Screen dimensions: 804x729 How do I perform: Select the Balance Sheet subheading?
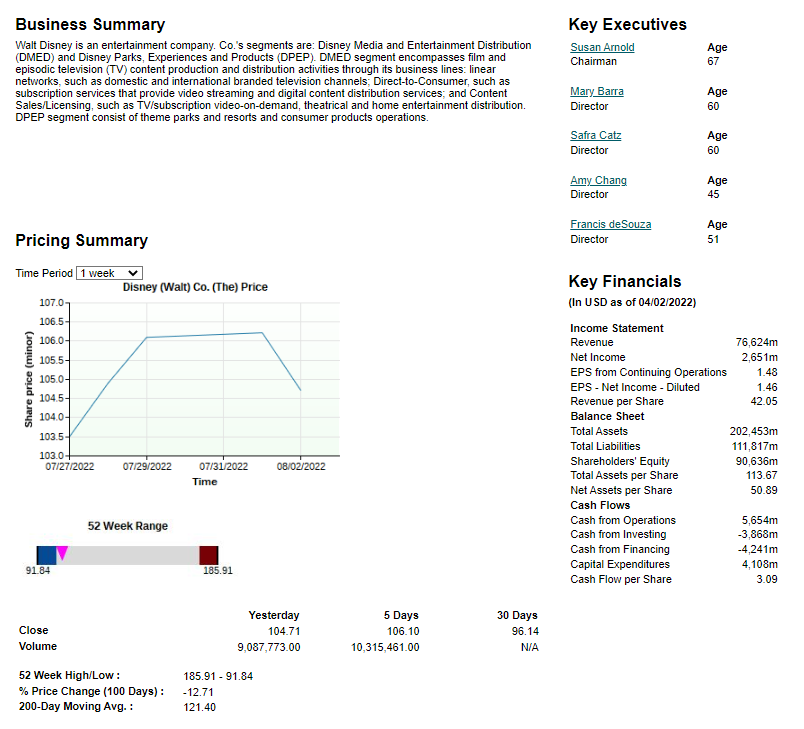click(x=607, y=416)
